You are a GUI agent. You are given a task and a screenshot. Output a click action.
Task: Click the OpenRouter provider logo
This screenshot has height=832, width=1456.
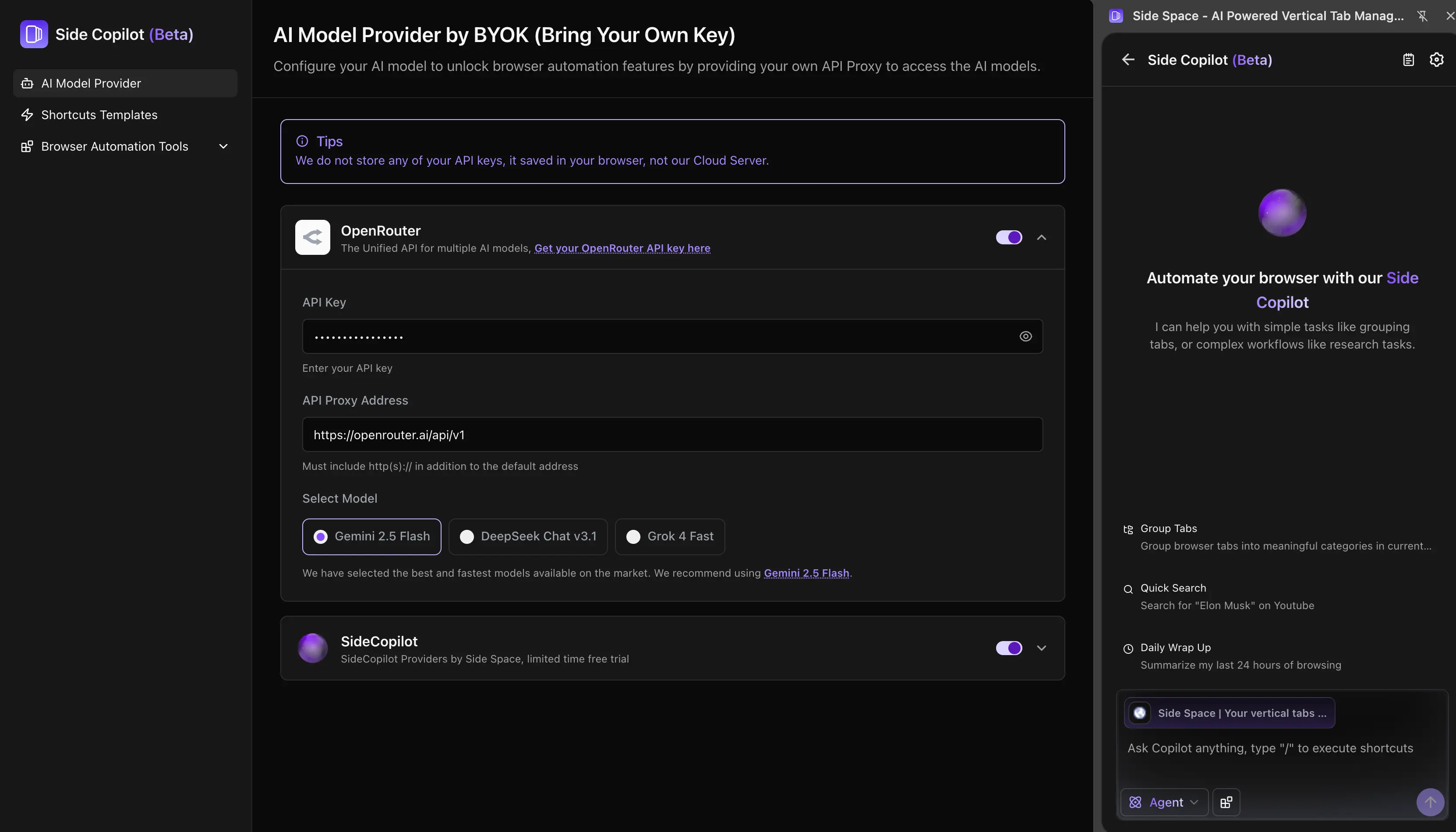[312, 237]
